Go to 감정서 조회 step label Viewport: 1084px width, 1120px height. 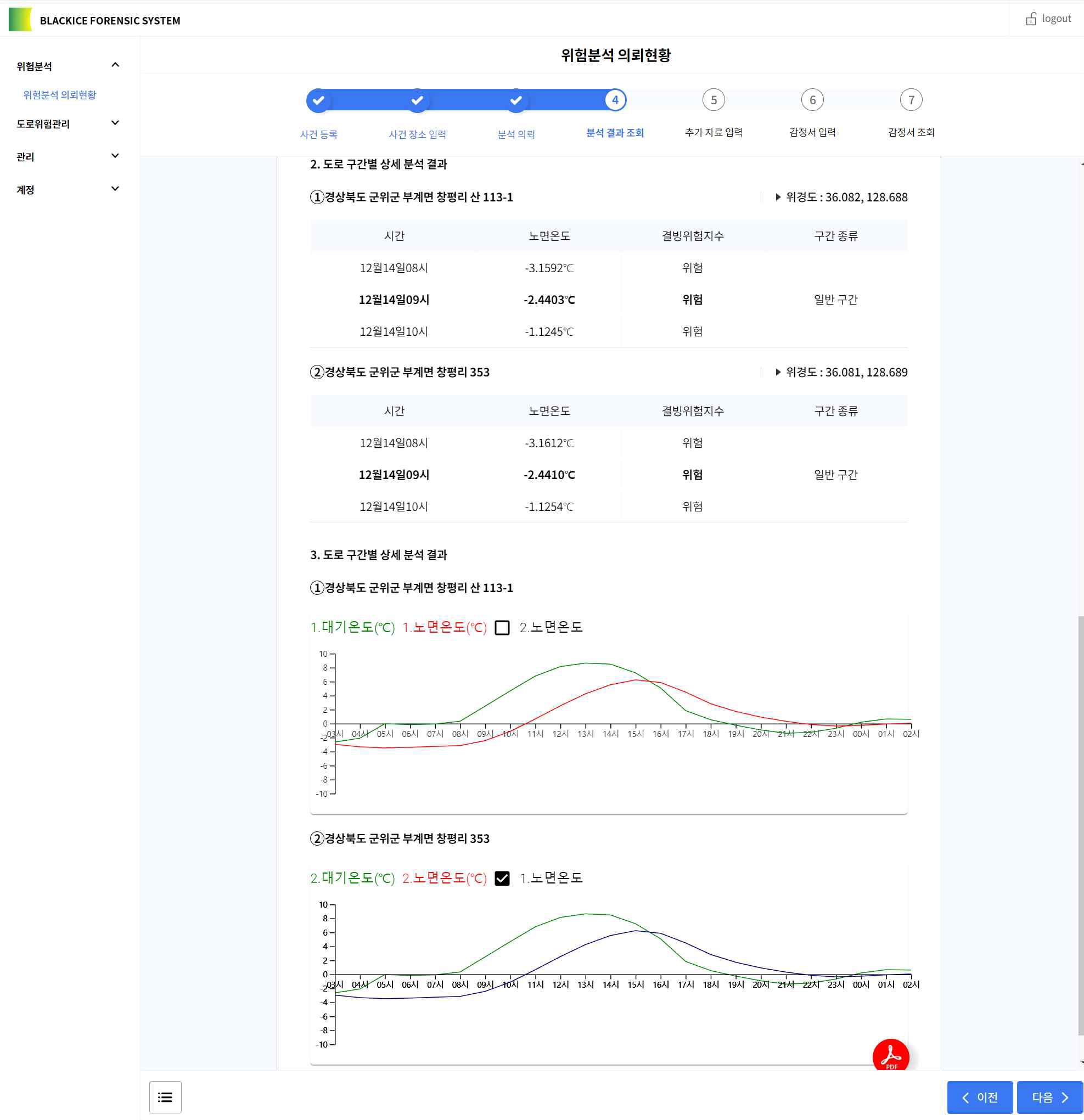coord(911,132)
